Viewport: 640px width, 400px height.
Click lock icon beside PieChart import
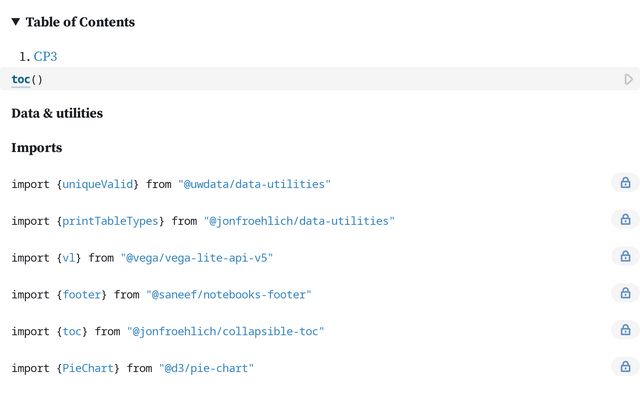(625, 368)
